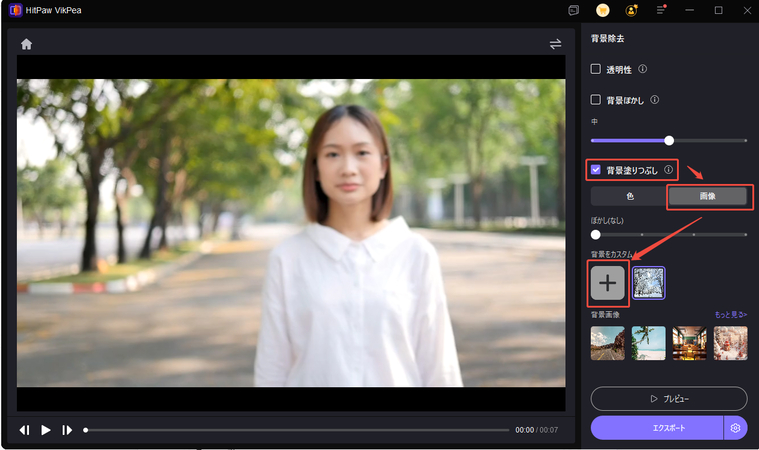This screenshot has height=450, width=759.
Task: Switch to the 色 tab
Action: (x=630, y=196)
